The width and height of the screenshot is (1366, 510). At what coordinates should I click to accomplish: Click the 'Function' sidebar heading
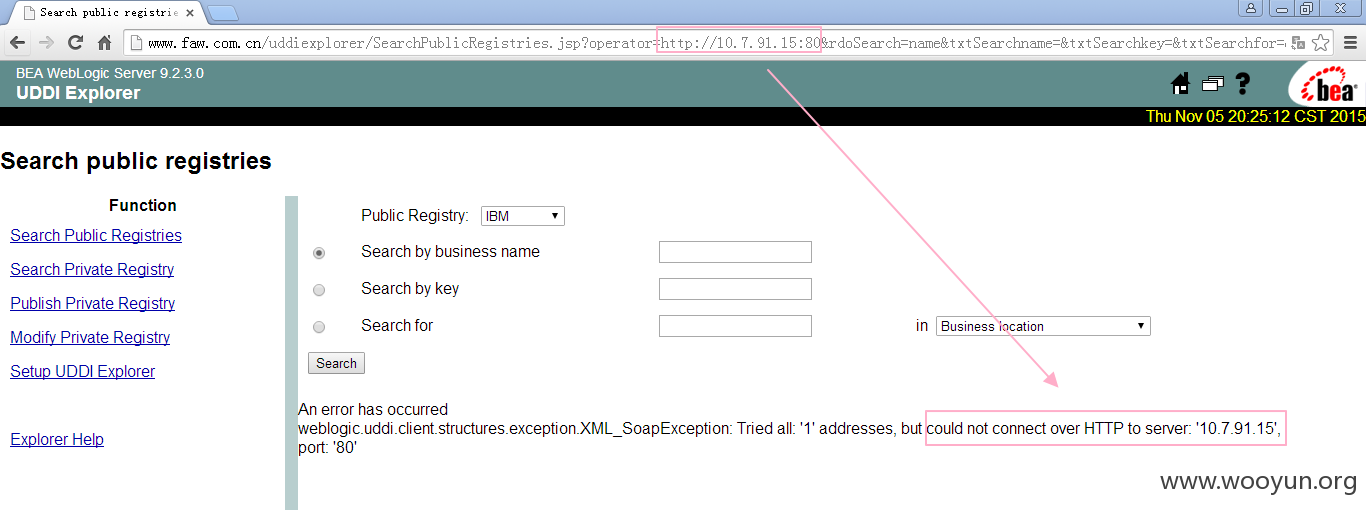coord(143,206)
